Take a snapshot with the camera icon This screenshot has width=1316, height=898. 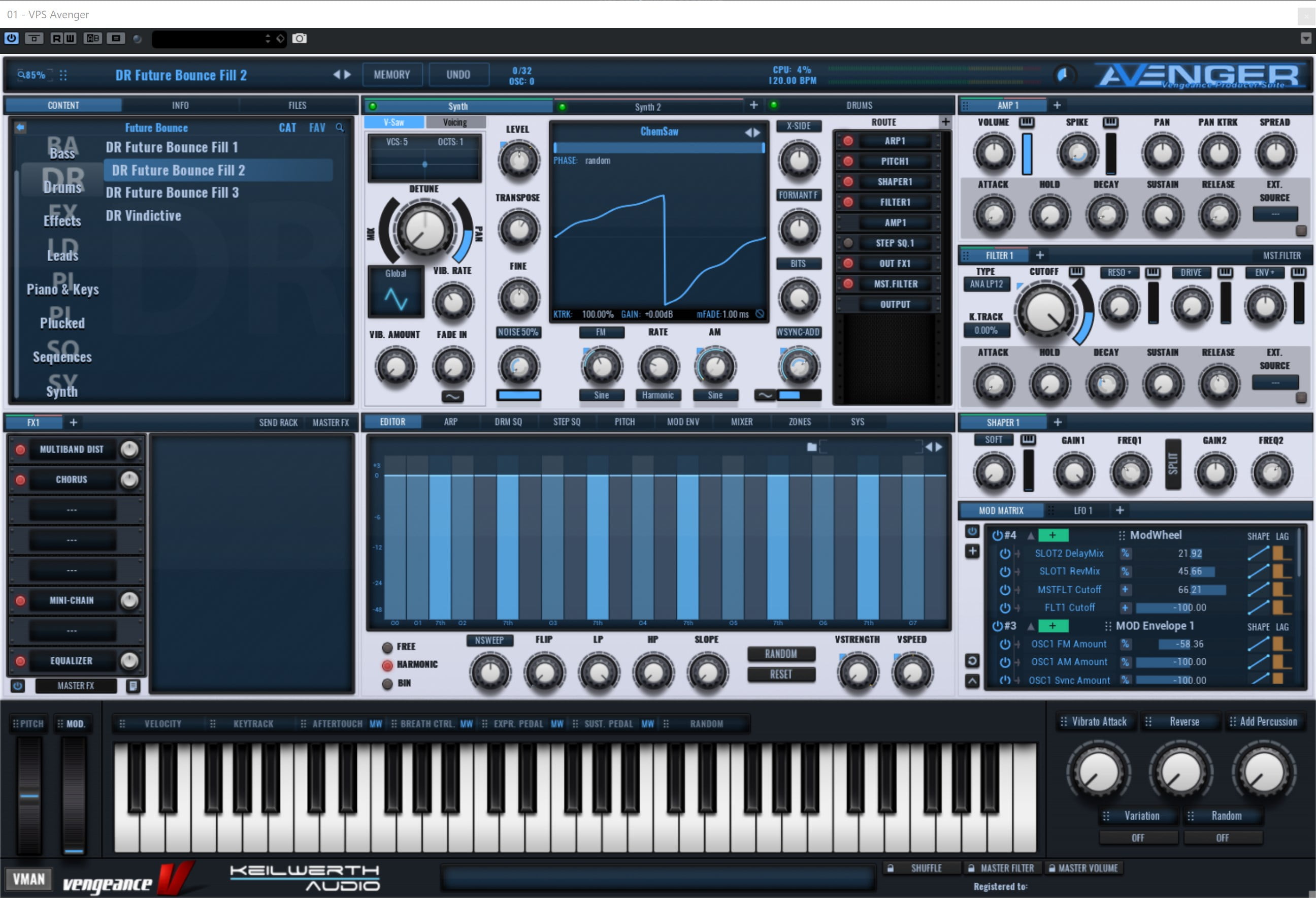coord(300,39)
